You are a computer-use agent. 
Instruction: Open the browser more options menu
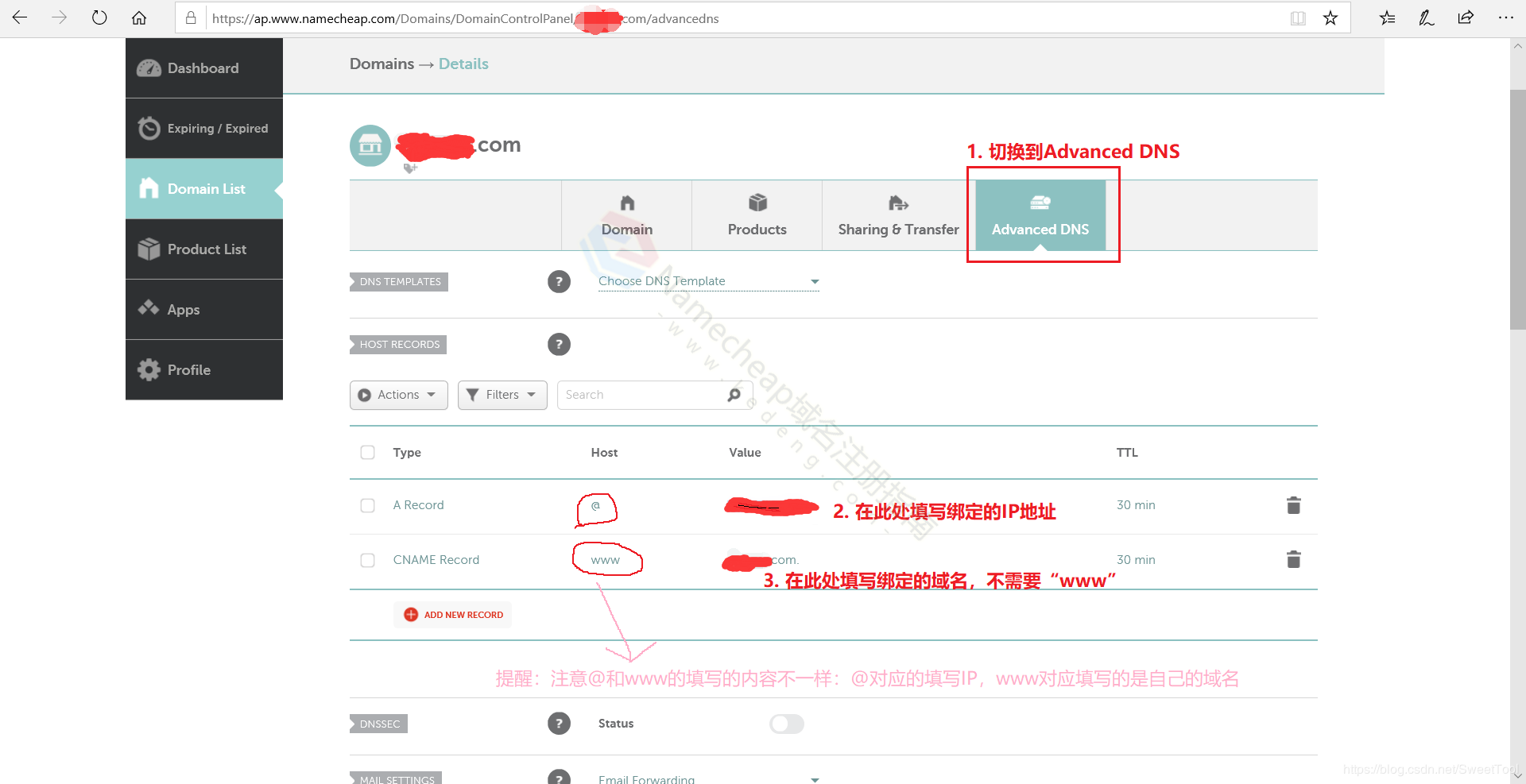tap(1506, 17)
